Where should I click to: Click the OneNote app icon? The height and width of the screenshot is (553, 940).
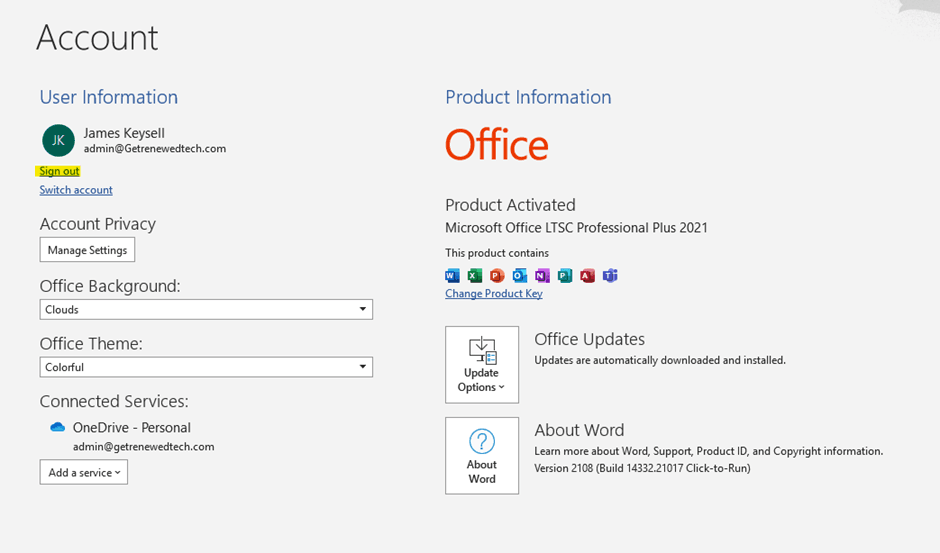(x=542, y=276)
